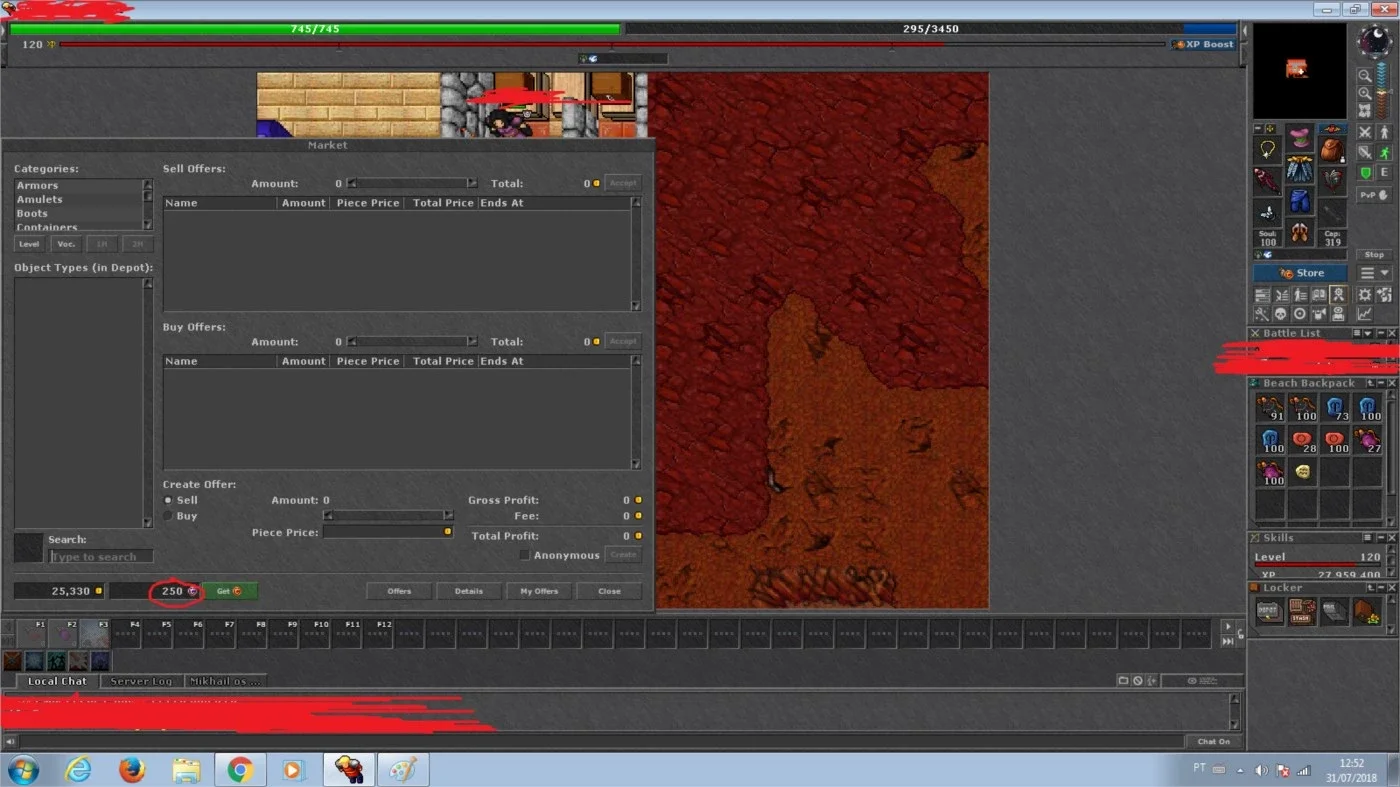
Task: Zoom in the minimap
Action: coord(1365,93)
